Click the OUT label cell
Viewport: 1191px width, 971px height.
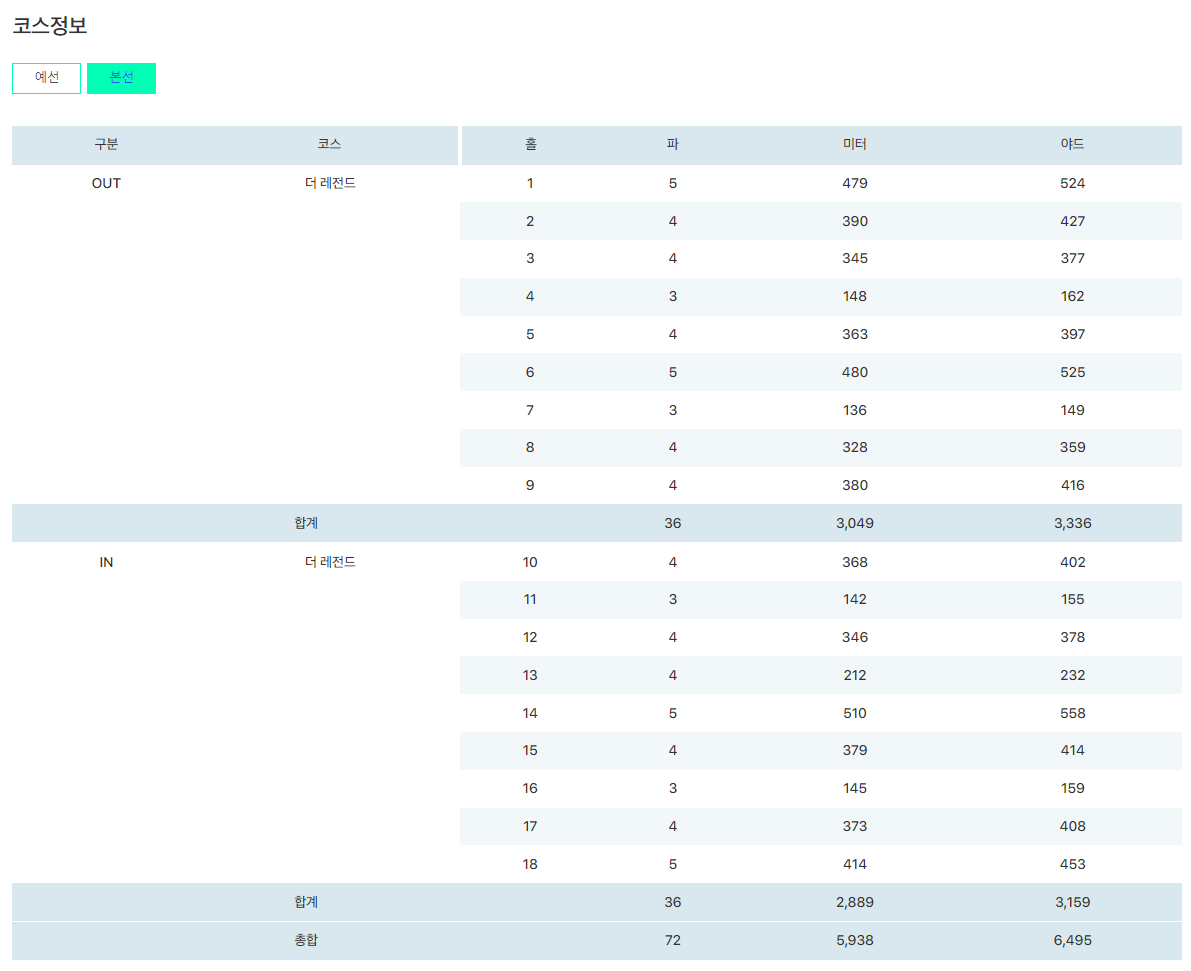tap(106, 183)
